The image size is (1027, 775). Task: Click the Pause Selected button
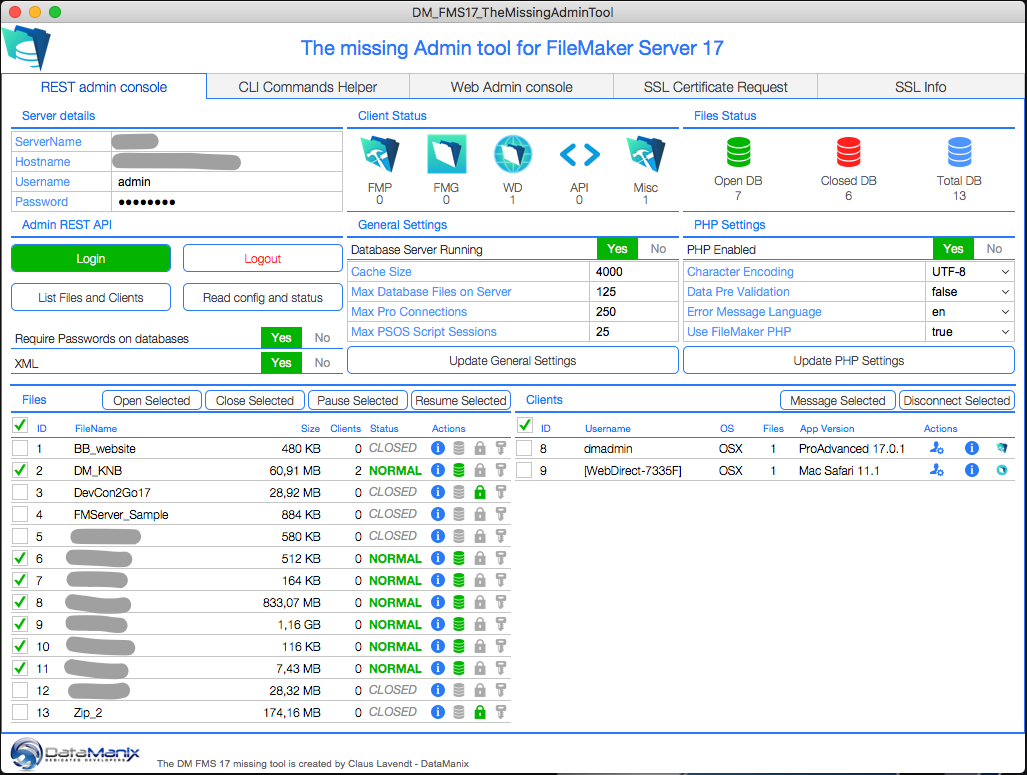[358, 400]
